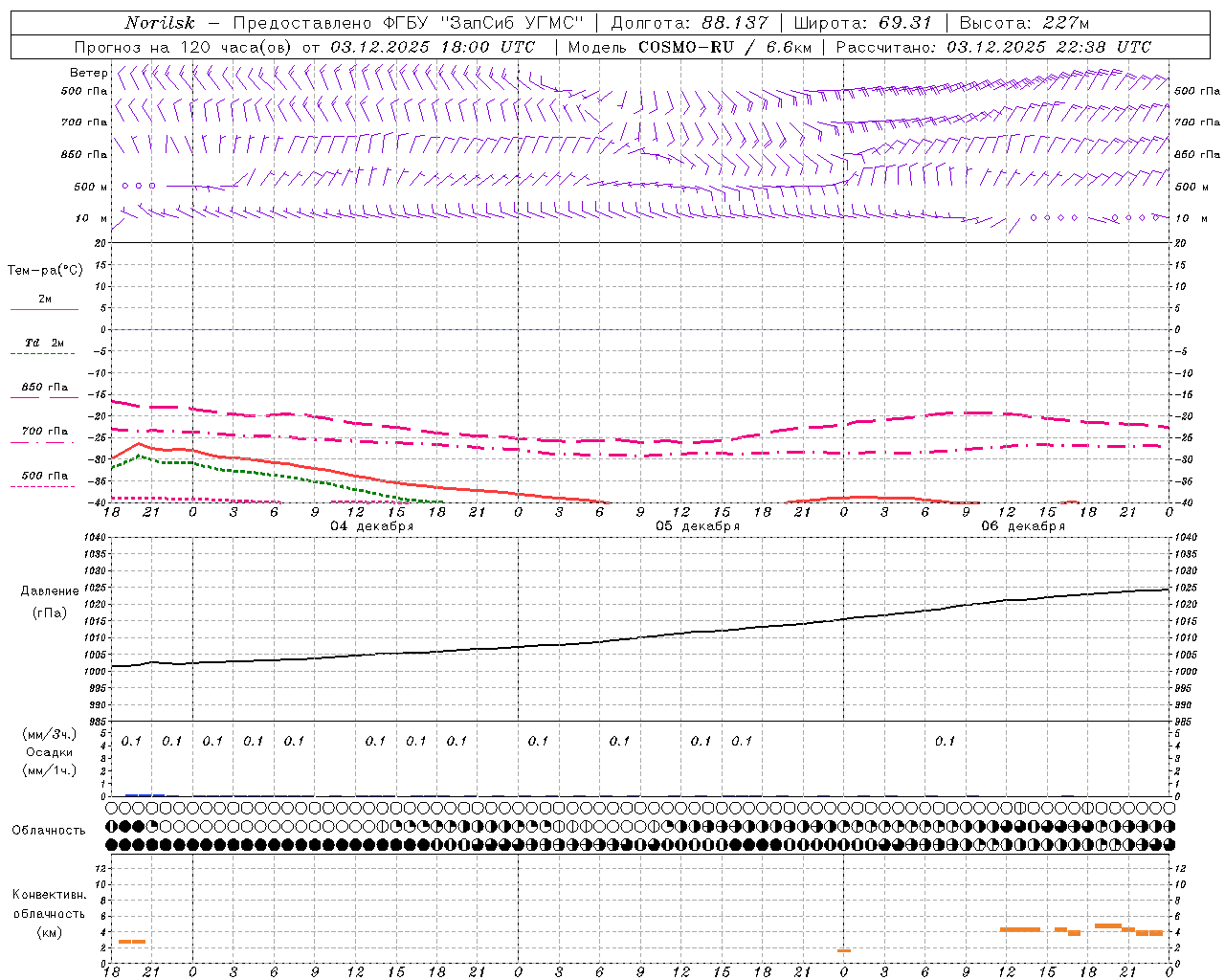This screenshot has height=980, width=1225.
Task: Click the blue precipitation bar in the Осадки chart
Action: pyautogui.click(x=145, y=794)
